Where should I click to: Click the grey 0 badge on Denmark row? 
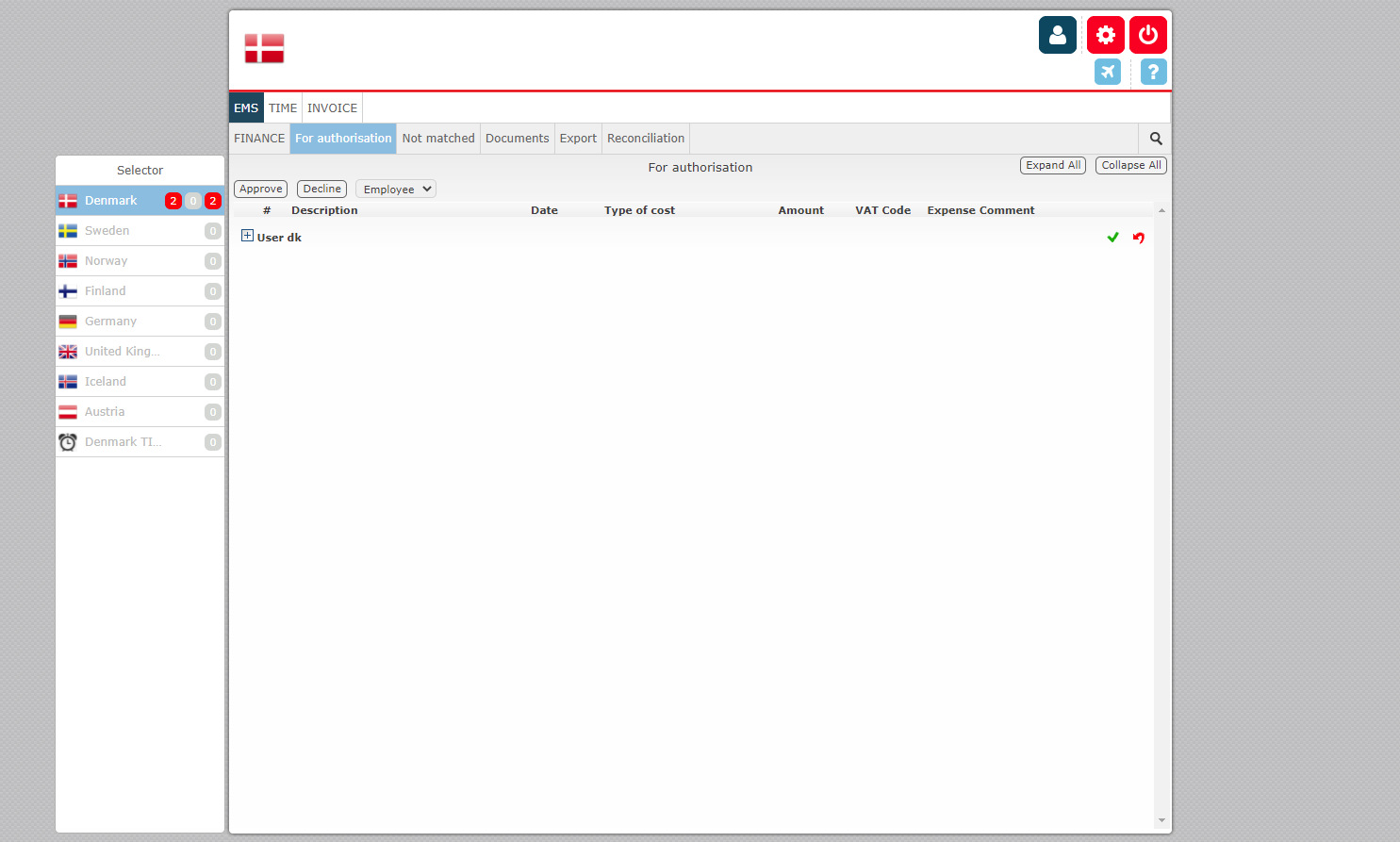193,201
